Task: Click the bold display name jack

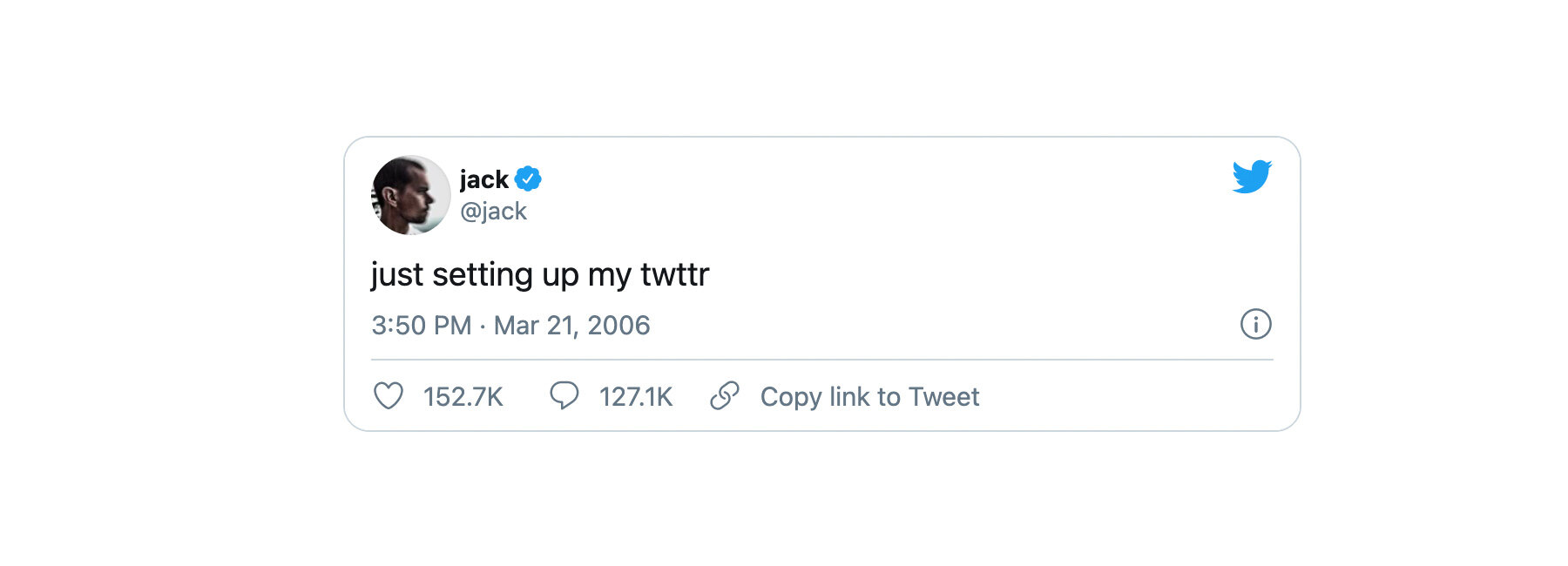Action: click(x=483, y=179)
